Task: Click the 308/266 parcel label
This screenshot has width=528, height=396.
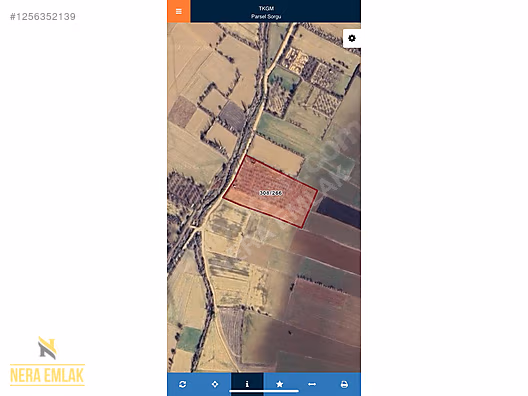Action: coord(271,193)
